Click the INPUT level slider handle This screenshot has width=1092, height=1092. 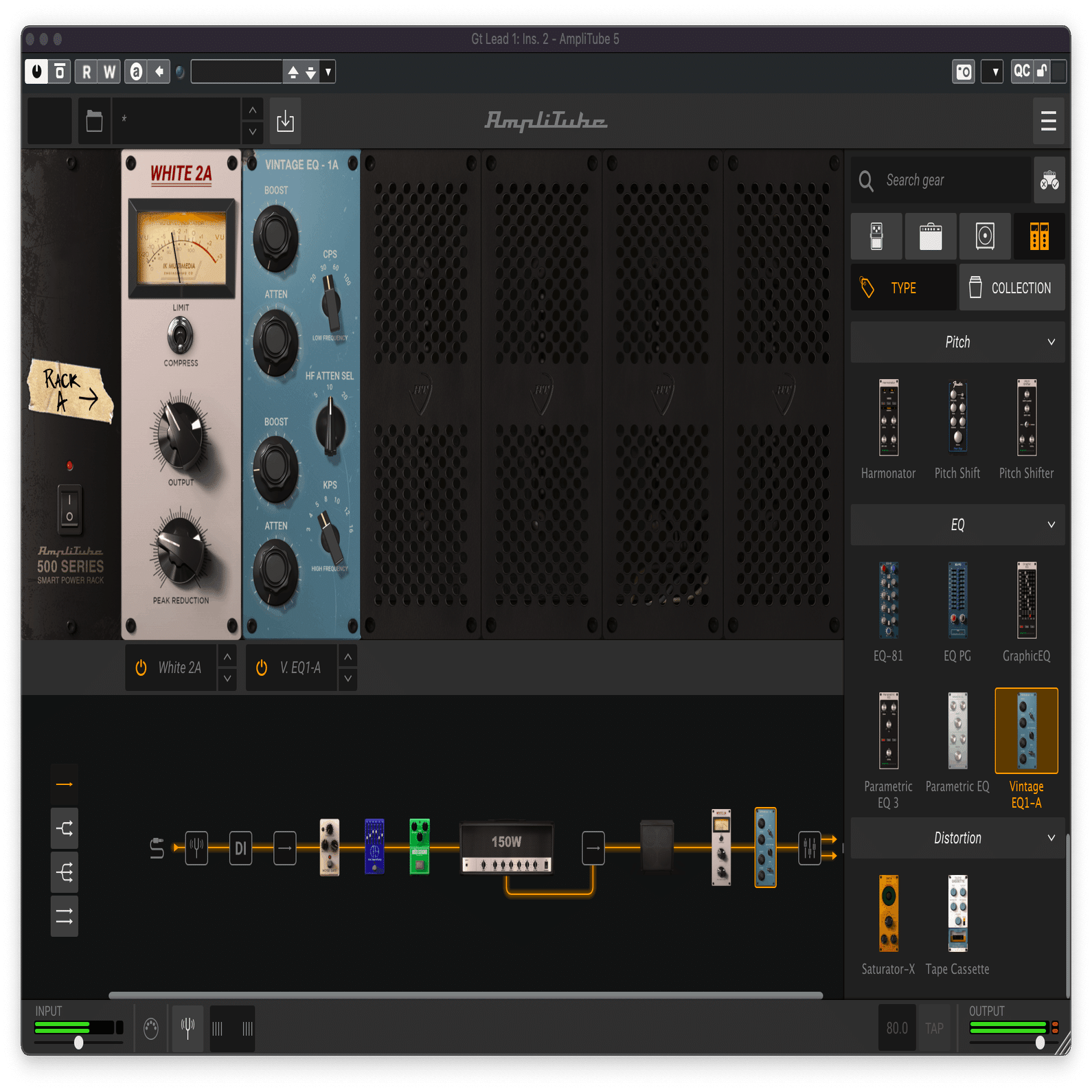[79, 1043]
